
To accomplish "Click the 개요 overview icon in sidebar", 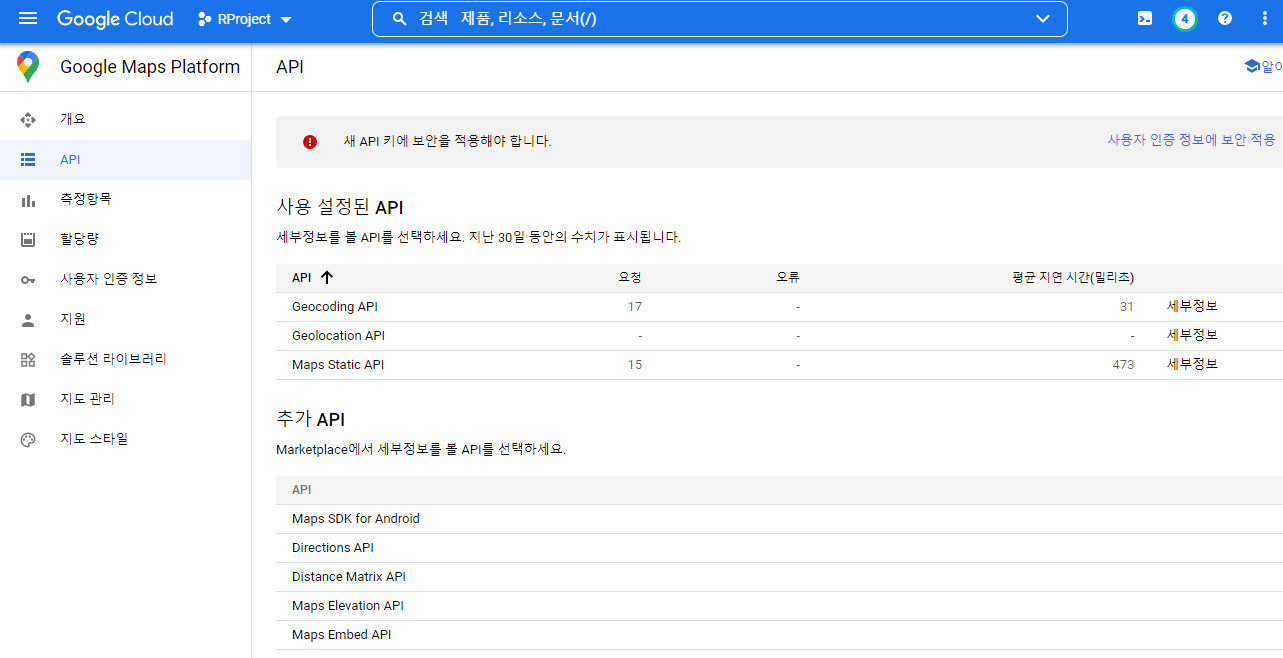I will click(x=28, y=120).
